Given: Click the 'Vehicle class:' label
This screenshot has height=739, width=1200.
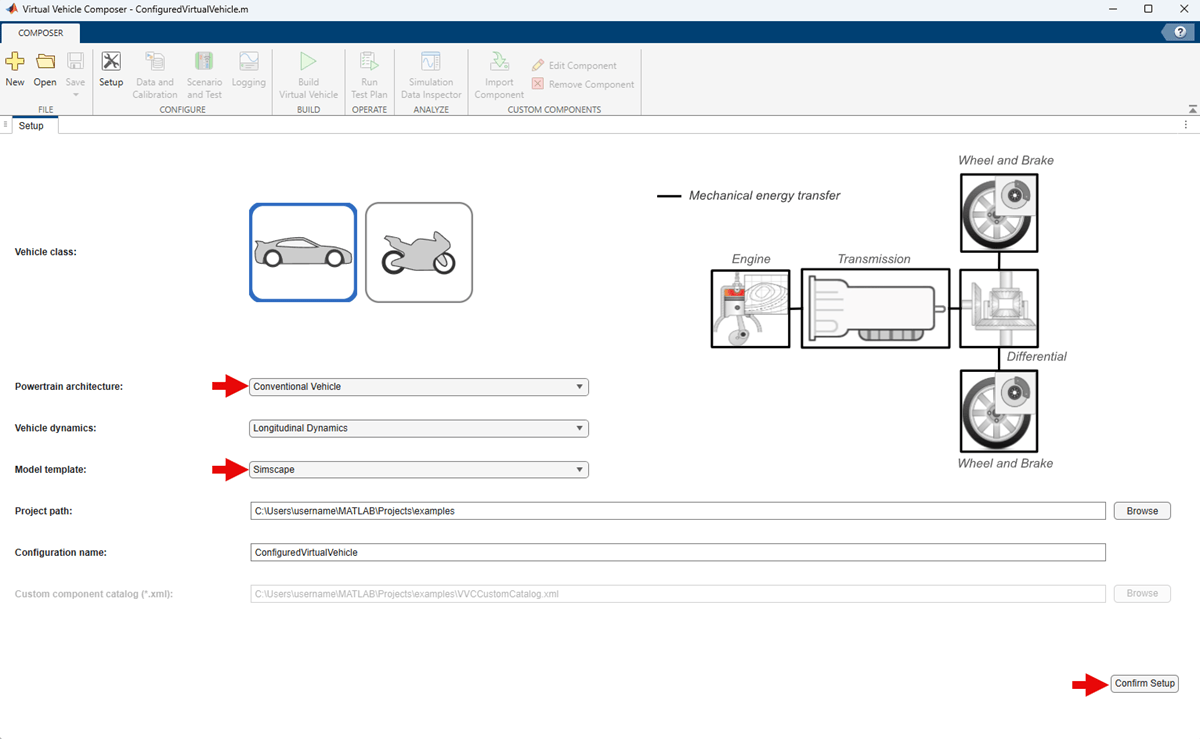Looking at the screenshot, I should pos(46,252).
